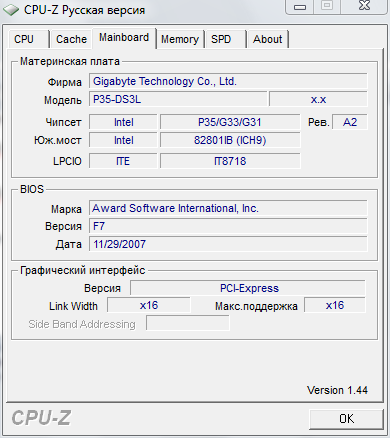Select the 82801IB (ICH9) southbridge value
390x438 pixels.
230,140
